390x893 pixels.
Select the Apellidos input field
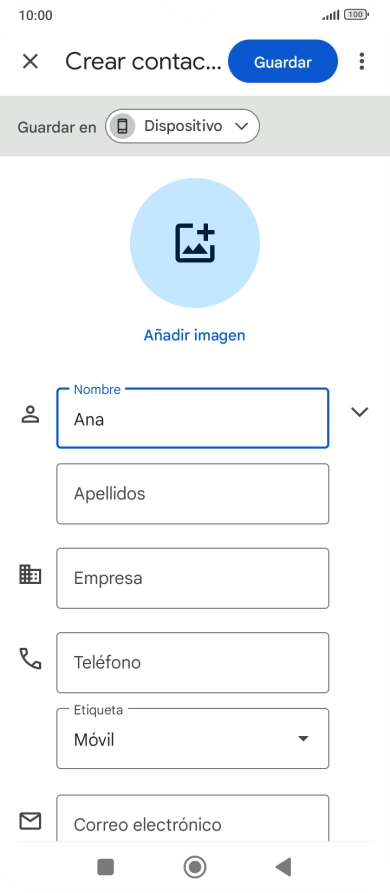tap(192, 494)
